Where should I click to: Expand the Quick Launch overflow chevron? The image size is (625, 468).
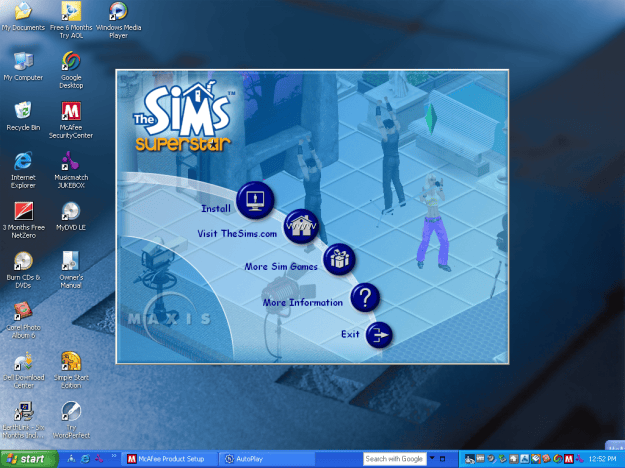click(x=114, y=456)
